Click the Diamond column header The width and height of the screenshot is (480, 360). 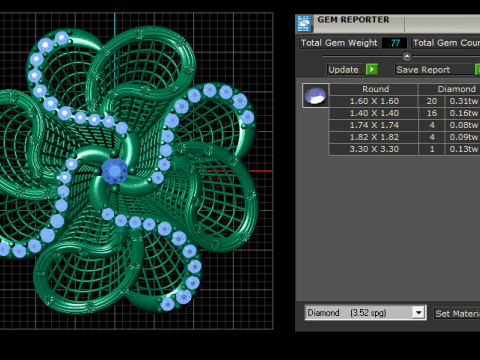point(449,89)
